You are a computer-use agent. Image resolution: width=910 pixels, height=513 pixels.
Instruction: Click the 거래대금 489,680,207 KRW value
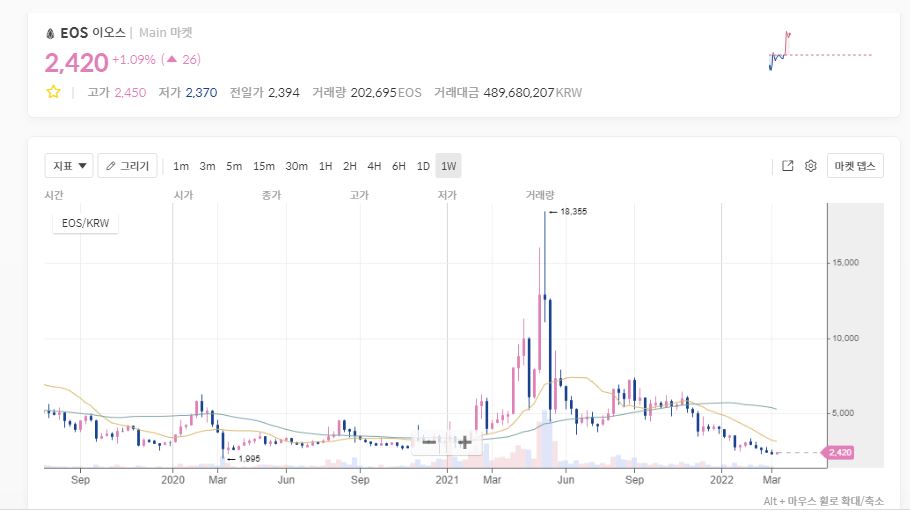(508, 93)
